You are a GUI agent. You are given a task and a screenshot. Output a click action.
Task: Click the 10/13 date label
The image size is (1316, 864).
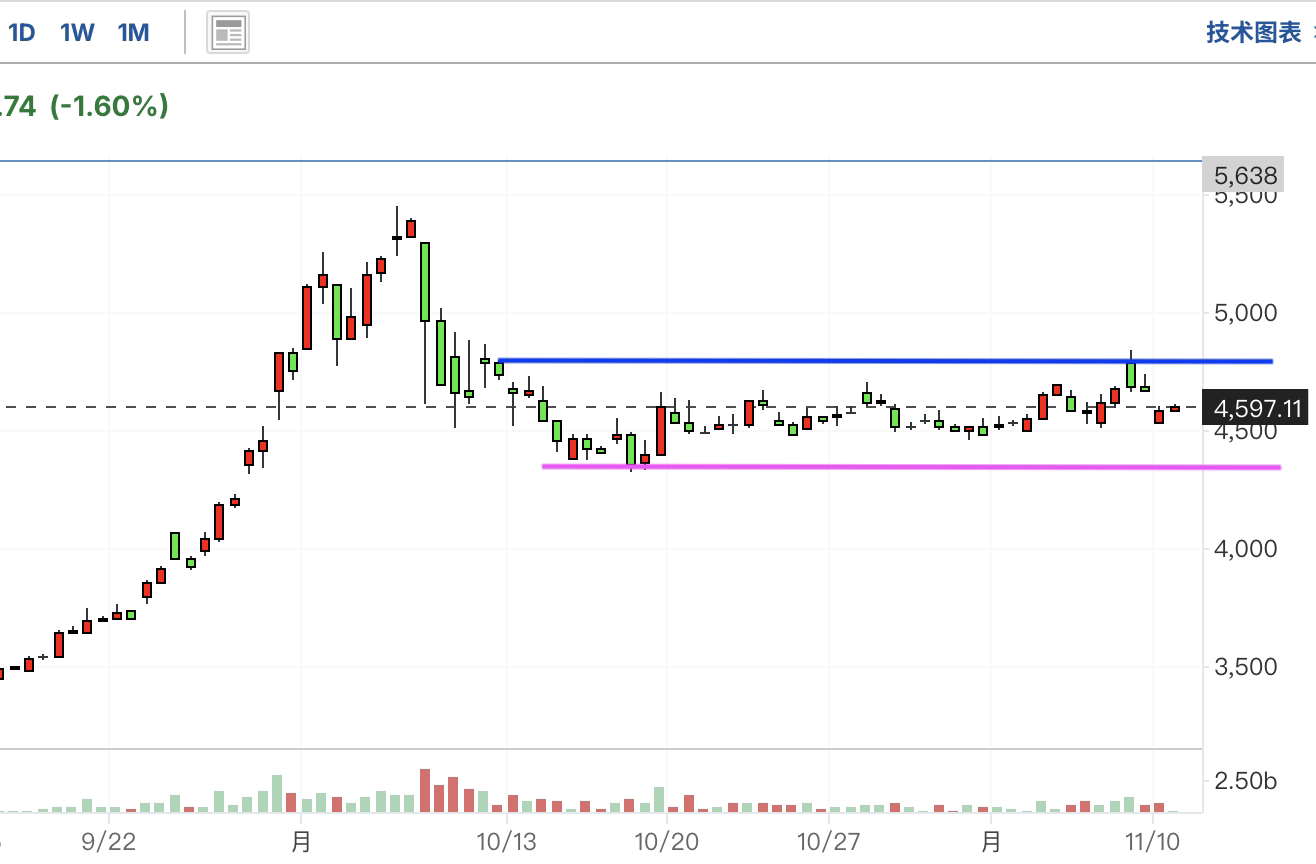click(x=507, y=841)
